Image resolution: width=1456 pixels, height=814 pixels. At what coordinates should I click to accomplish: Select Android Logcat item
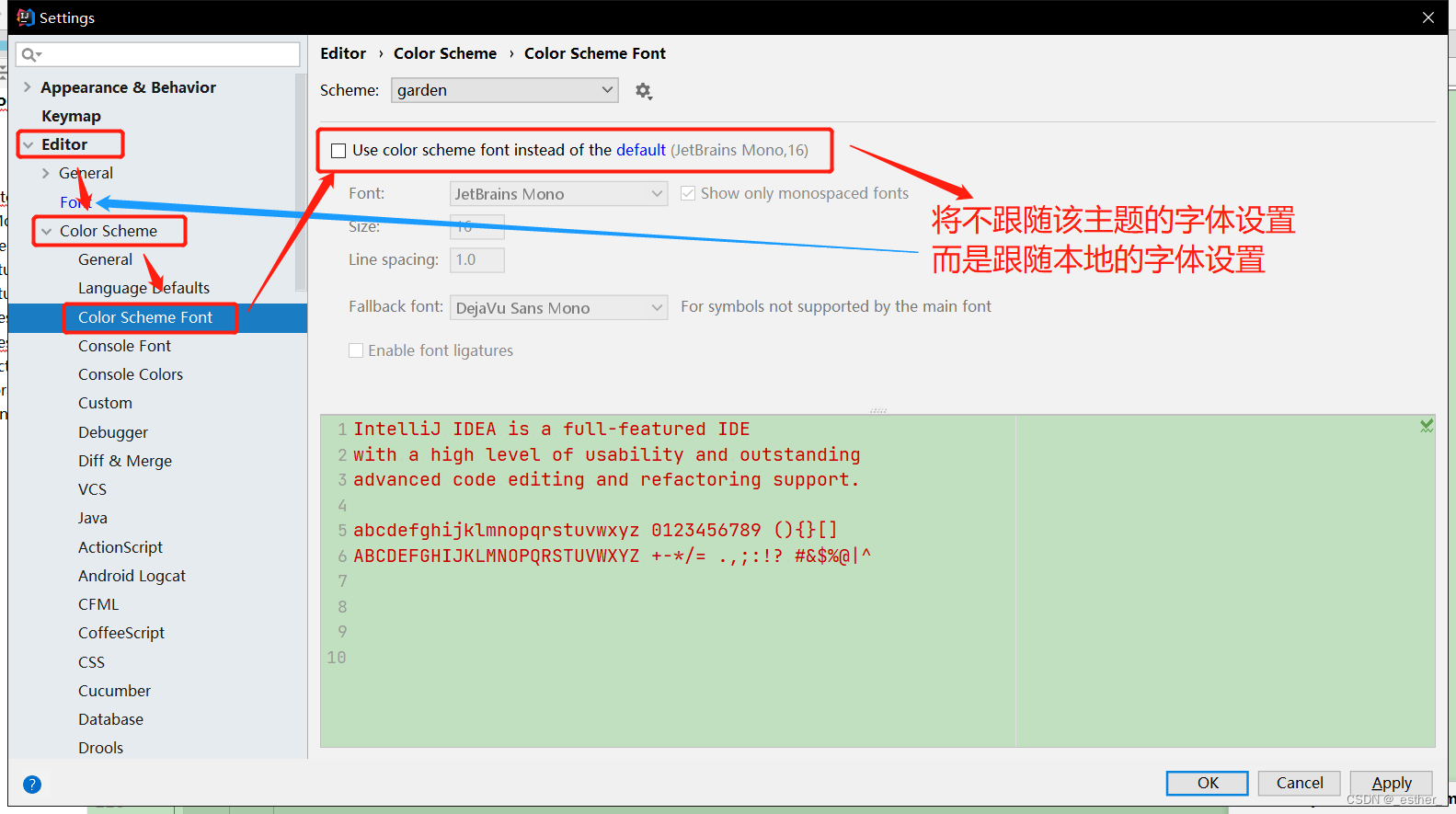pyautogui.click(x=132, y=576)
